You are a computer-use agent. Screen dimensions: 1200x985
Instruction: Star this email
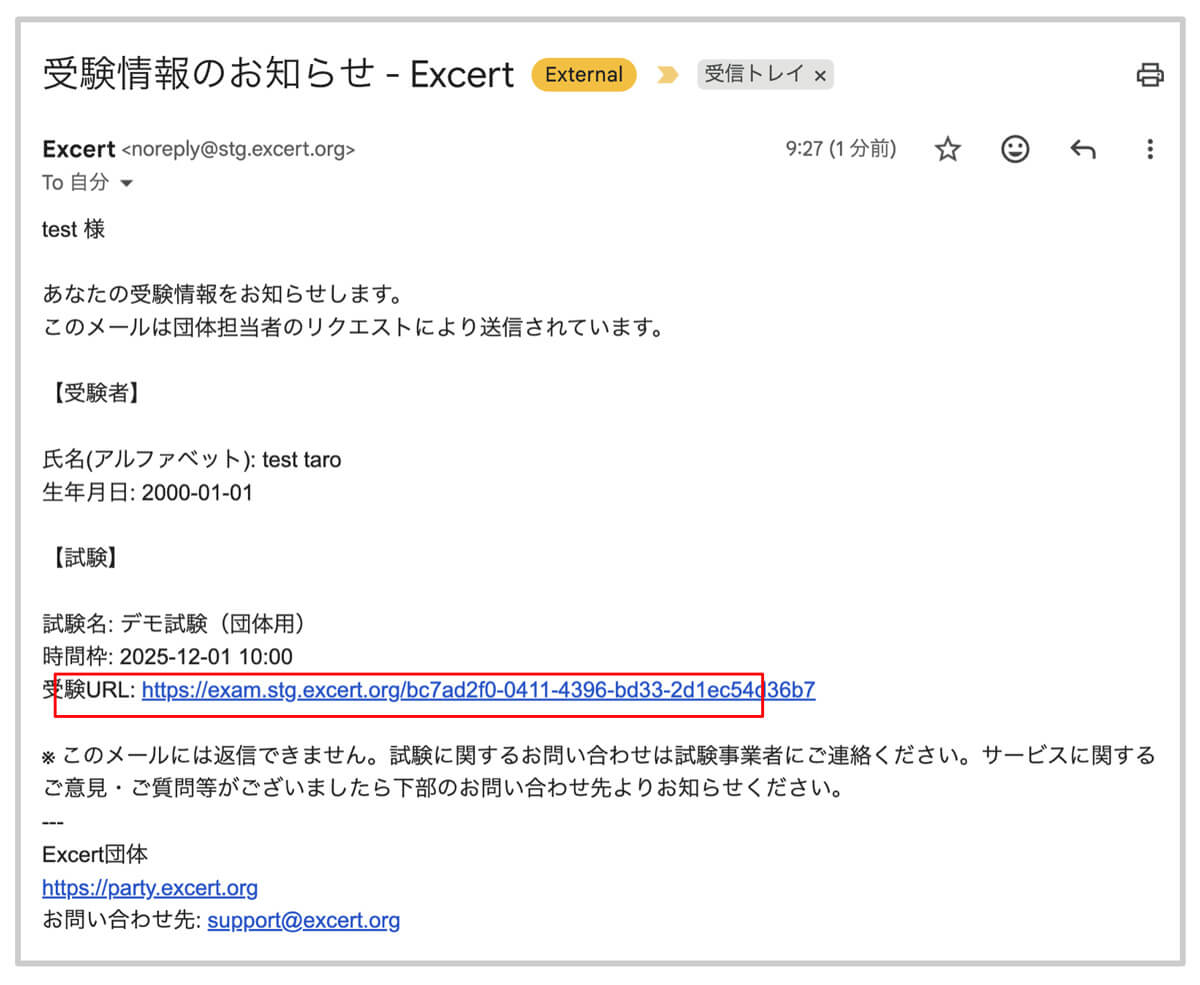[x=947, y=150]
